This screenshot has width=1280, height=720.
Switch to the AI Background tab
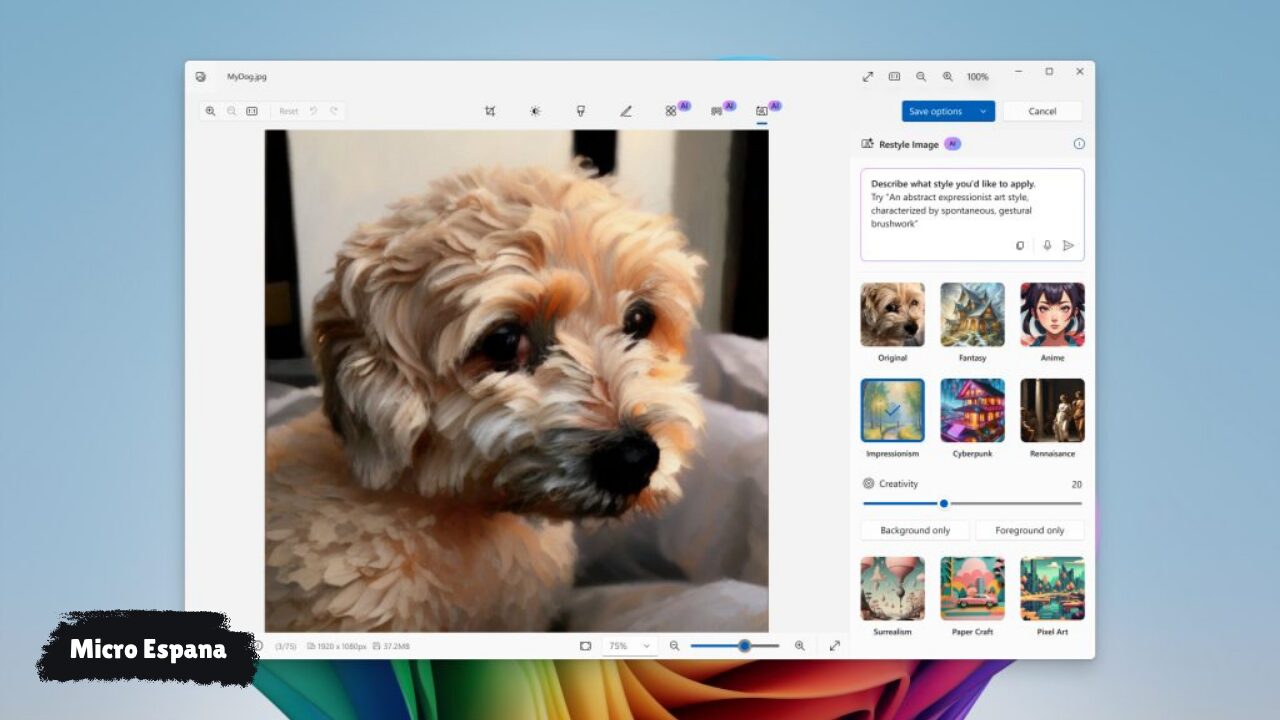717,111
